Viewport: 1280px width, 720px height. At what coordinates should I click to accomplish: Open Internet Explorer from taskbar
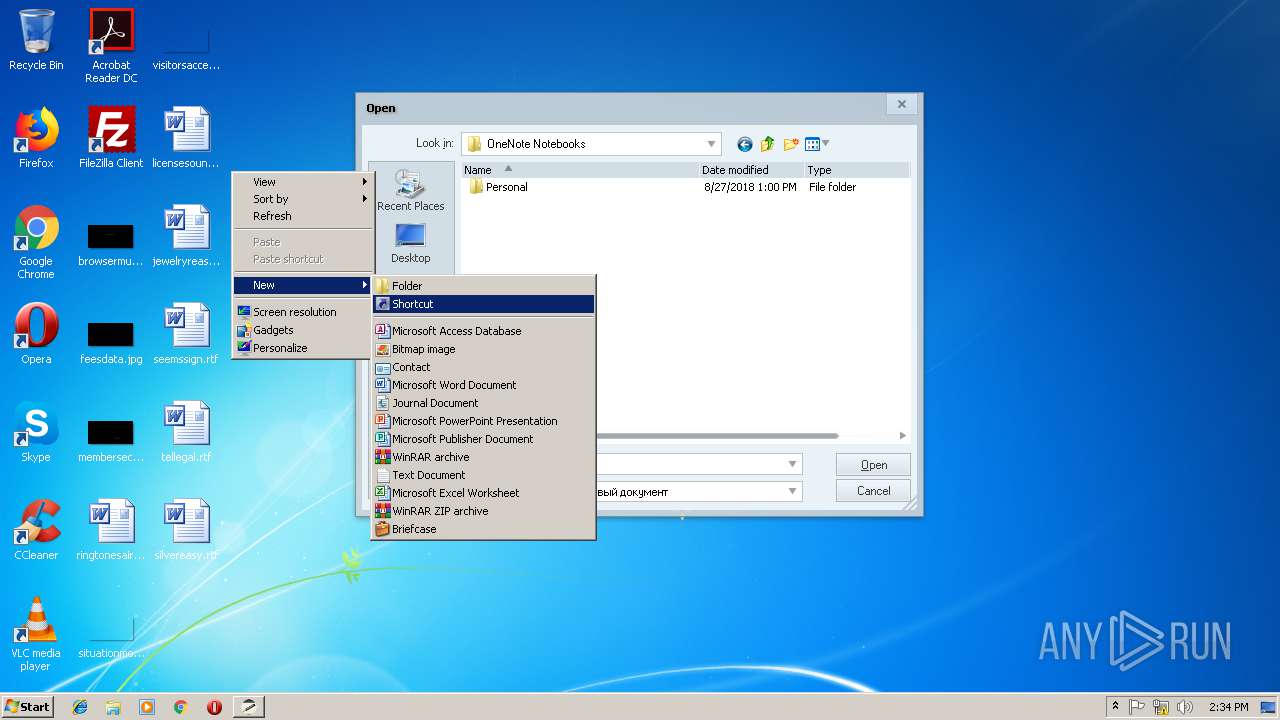80,707
